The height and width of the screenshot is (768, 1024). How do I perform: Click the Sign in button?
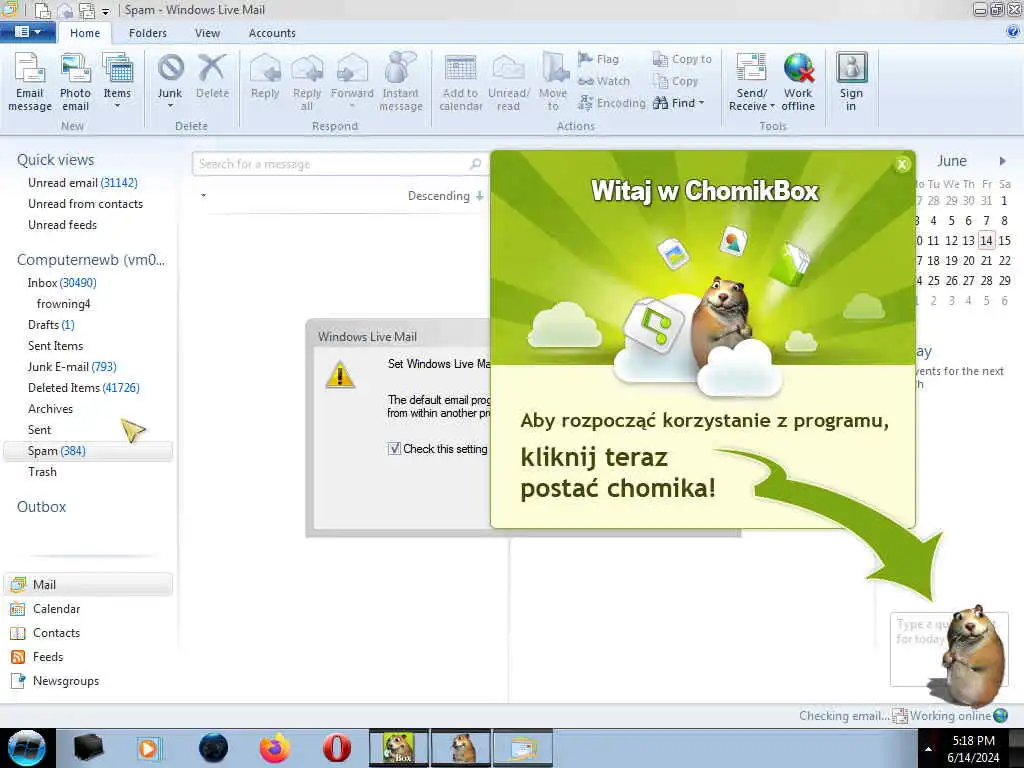pyautogui.click(x=851, y=82)
